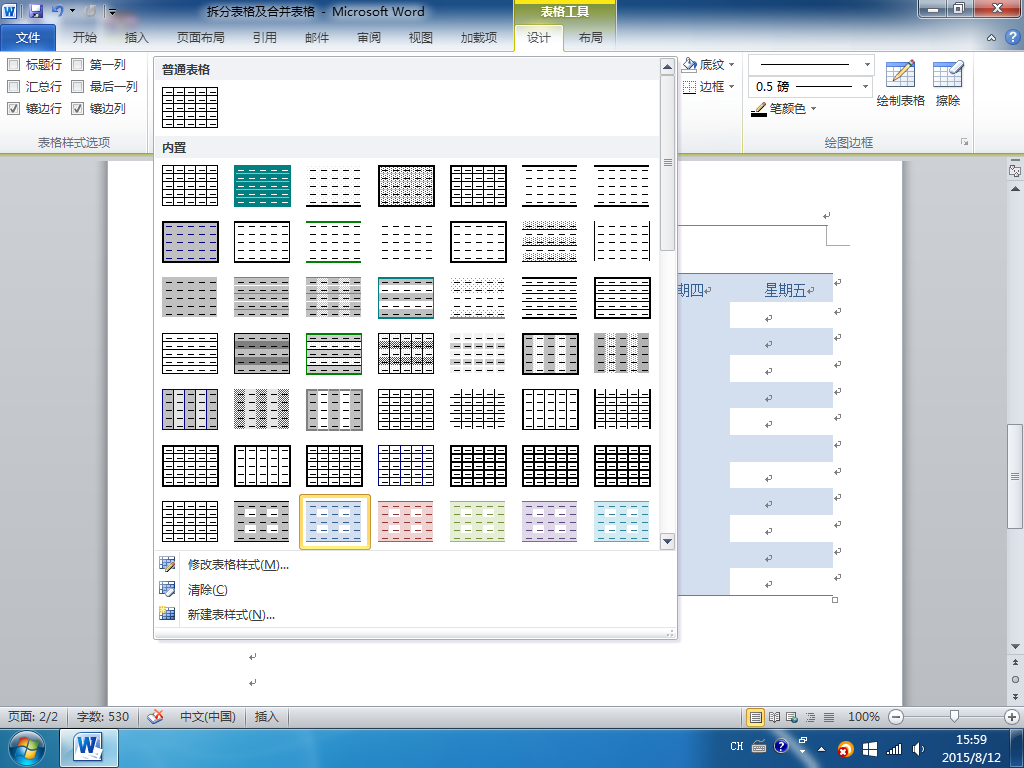The image size is (1024, 768).
Task: Open the Draw Borders dialog launcher
Action: (964, 142)
